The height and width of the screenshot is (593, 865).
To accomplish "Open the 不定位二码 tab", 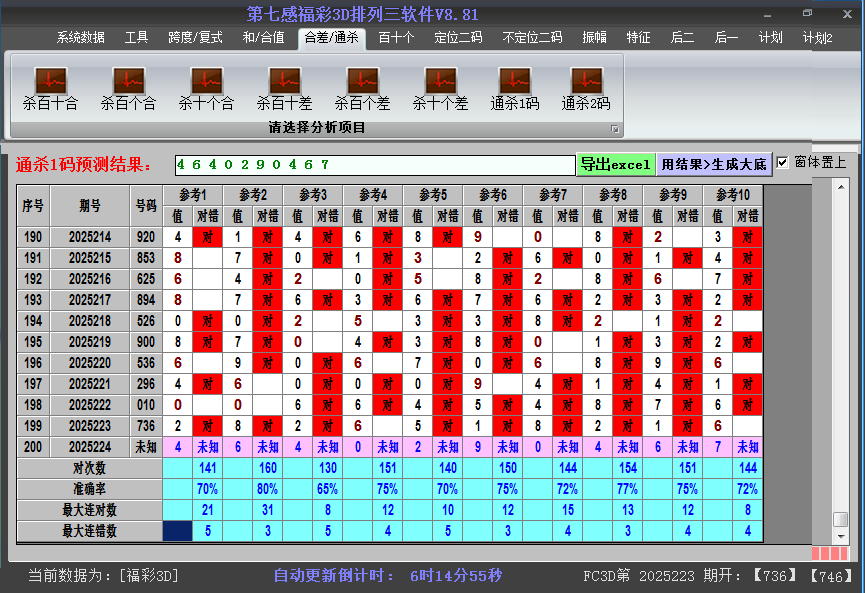I will (532, 38).
